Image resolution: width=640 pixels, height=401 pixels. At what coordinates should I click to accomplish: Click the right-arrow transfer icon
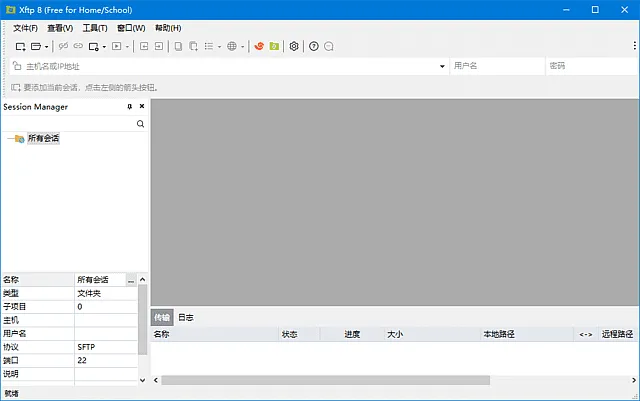159,47
